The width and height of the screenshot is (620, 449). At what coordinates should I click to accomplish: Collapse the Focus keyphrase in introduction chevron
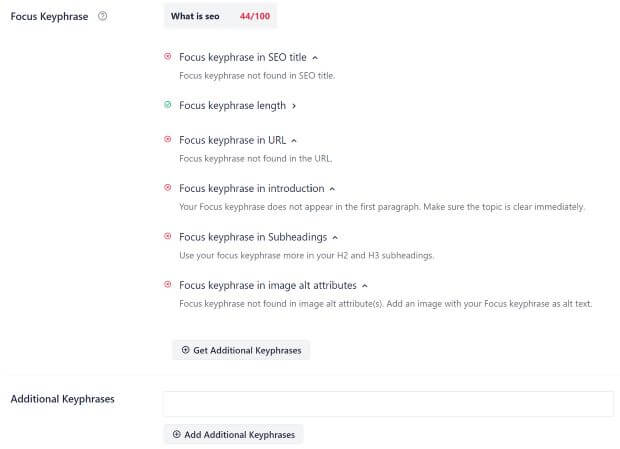click(x=332, y=189)
